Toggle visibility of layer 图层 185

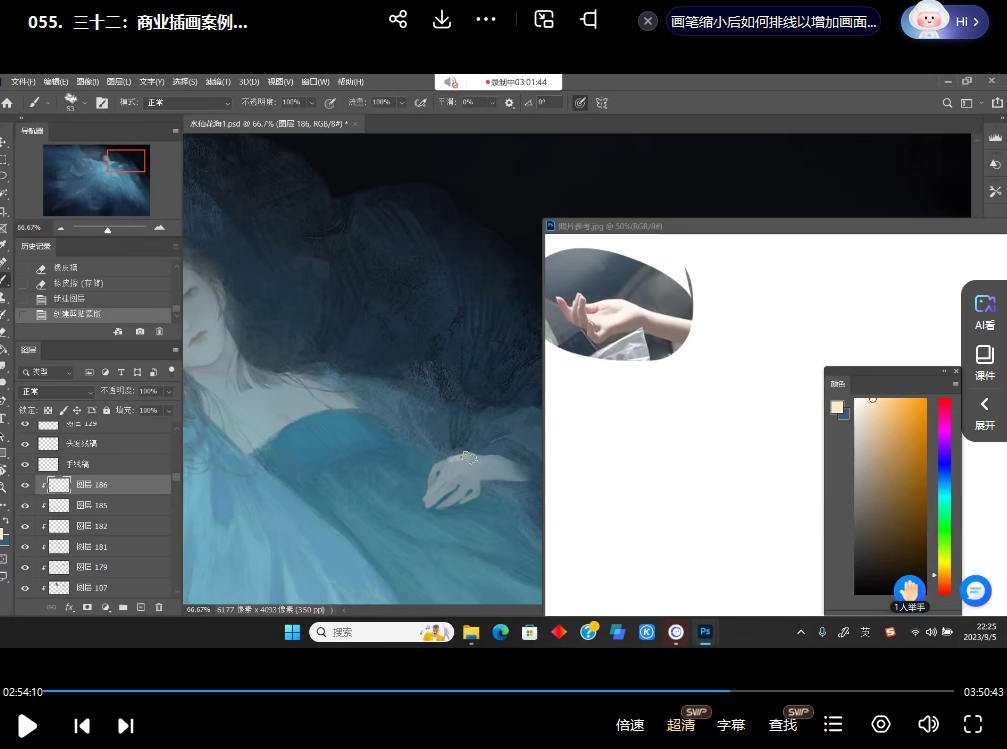tap(23, 505)
